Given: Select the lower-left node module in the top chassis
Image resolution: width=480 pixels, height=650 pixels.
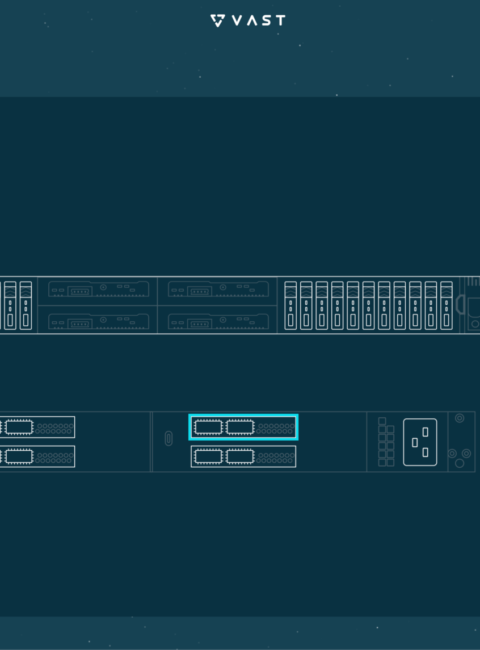Looking at the screenshot, I should (x=98, y=321).
